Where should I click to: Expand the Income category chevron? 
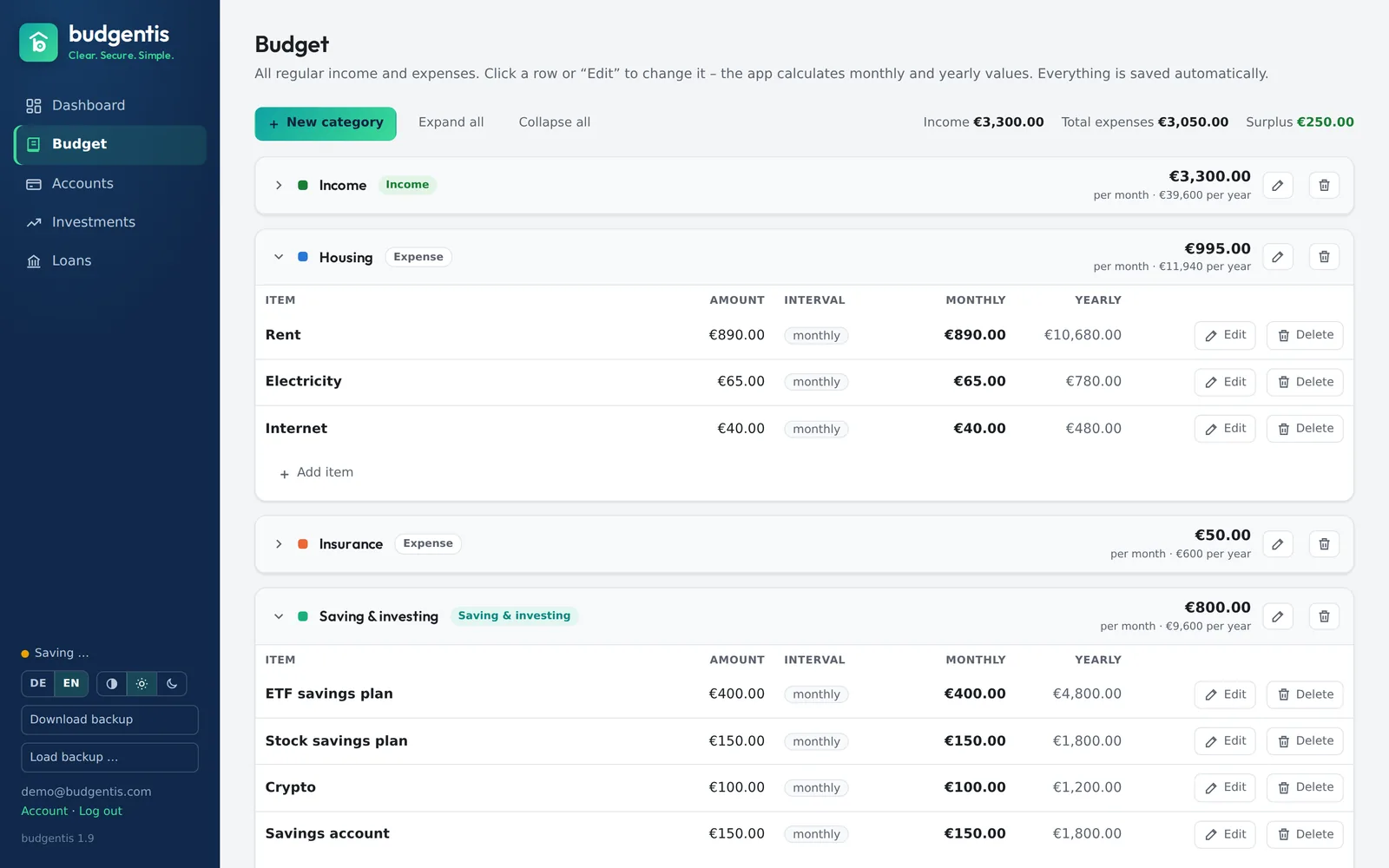pyautogui.click(x=279, y=185)
